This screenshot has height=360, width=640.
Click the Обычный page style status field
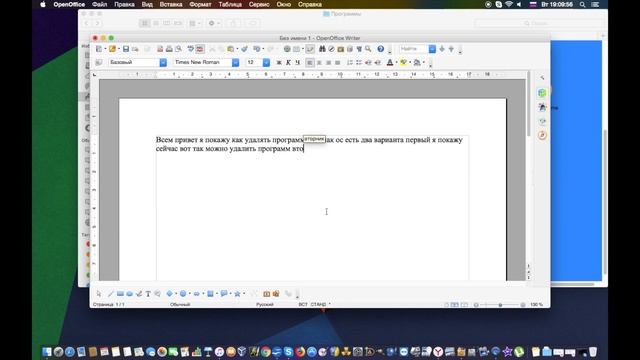[180, 304]
